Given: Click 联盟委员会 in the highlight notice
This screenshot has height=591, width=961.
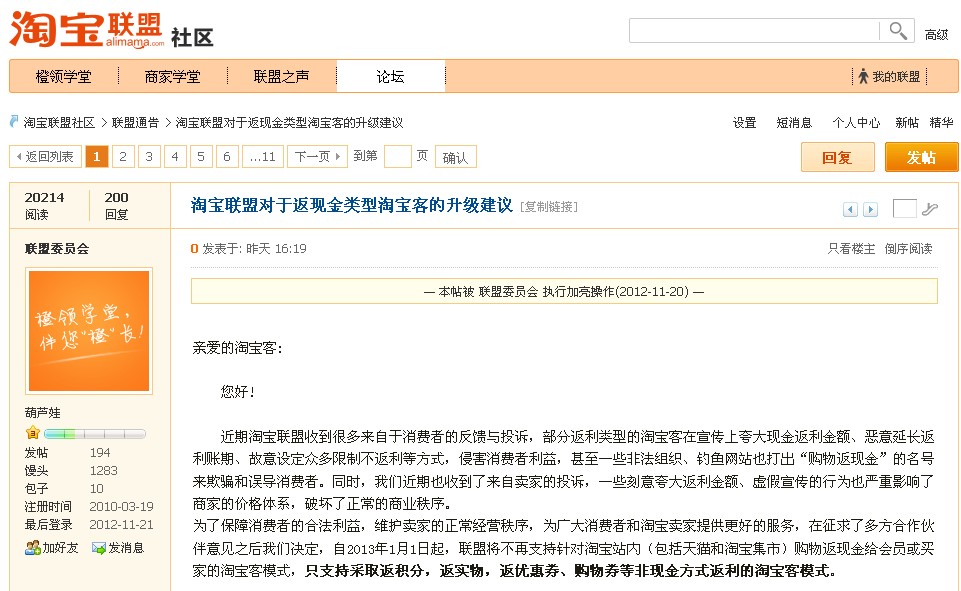Looking at the screenshot, I should point(508,291).
